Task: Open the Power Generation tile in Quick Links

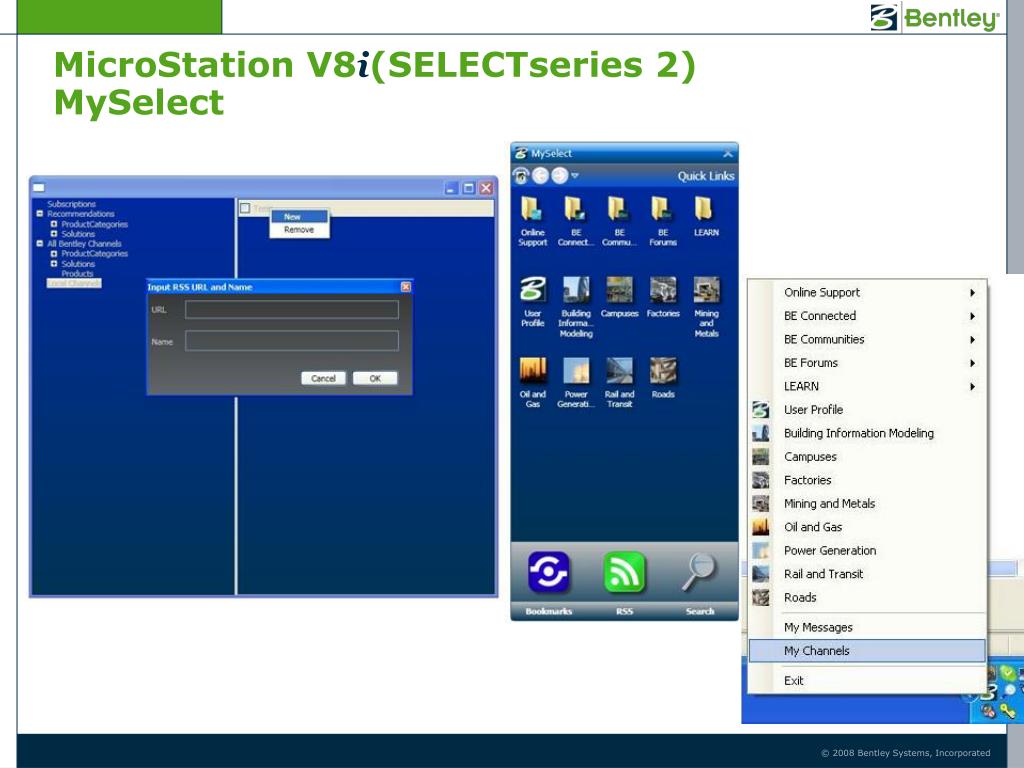Action: point(576,371)
